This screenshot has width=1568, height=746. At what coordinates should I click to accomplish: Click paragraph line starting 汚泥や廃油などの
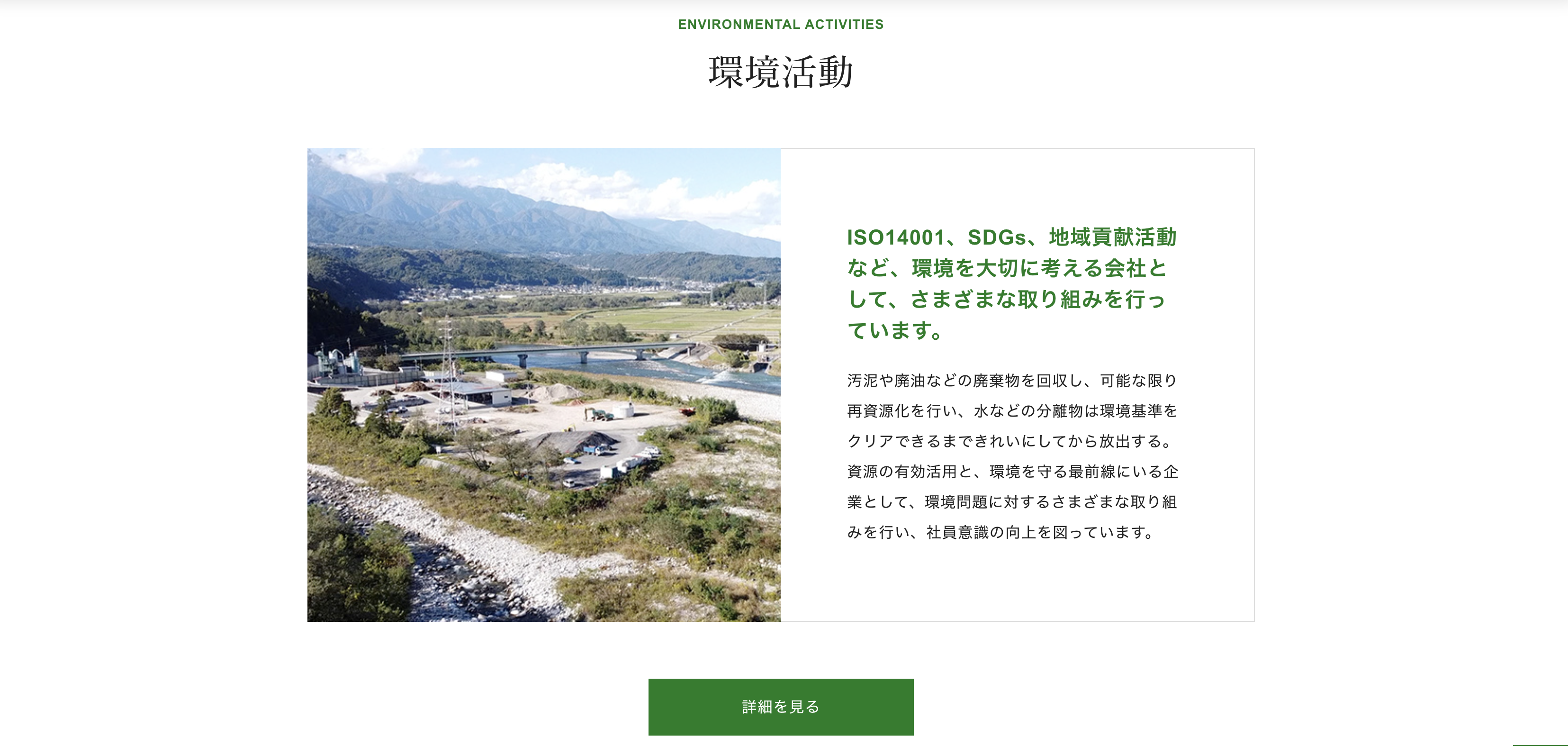[x=1012, y=381]
